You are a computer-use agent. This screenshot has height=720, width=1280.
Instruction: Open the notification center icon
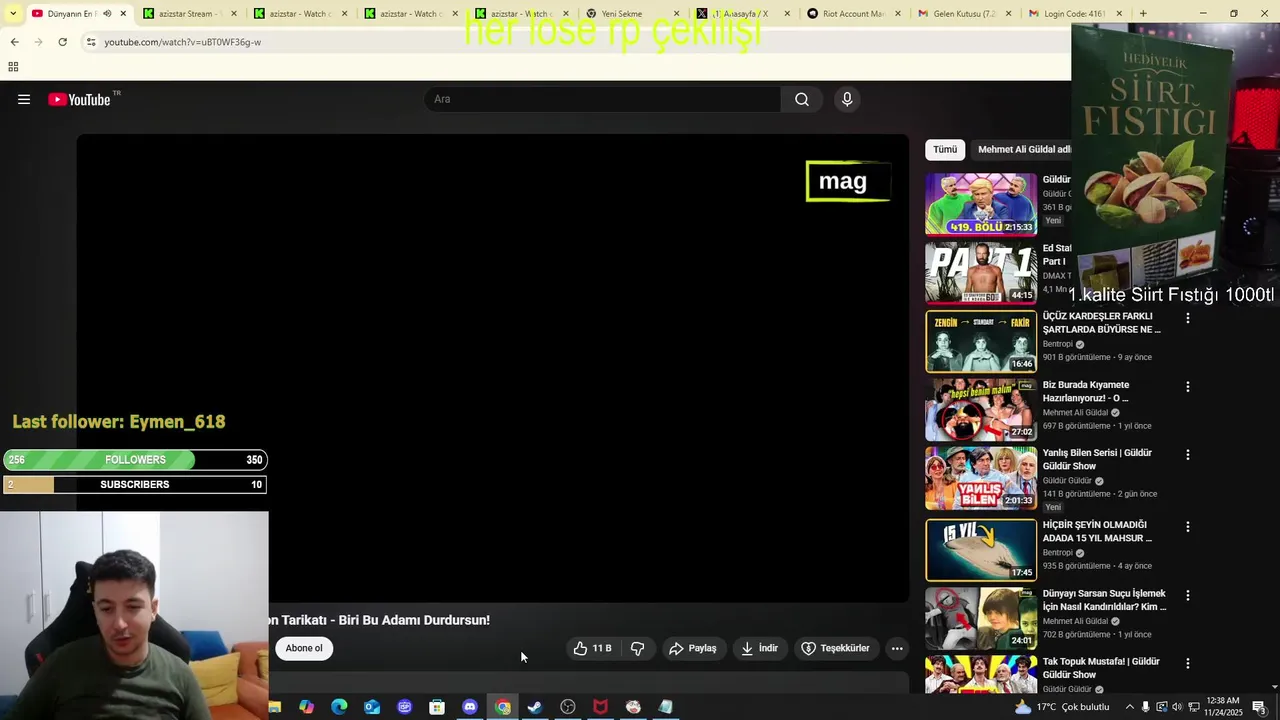click(x=1259, y=707)
